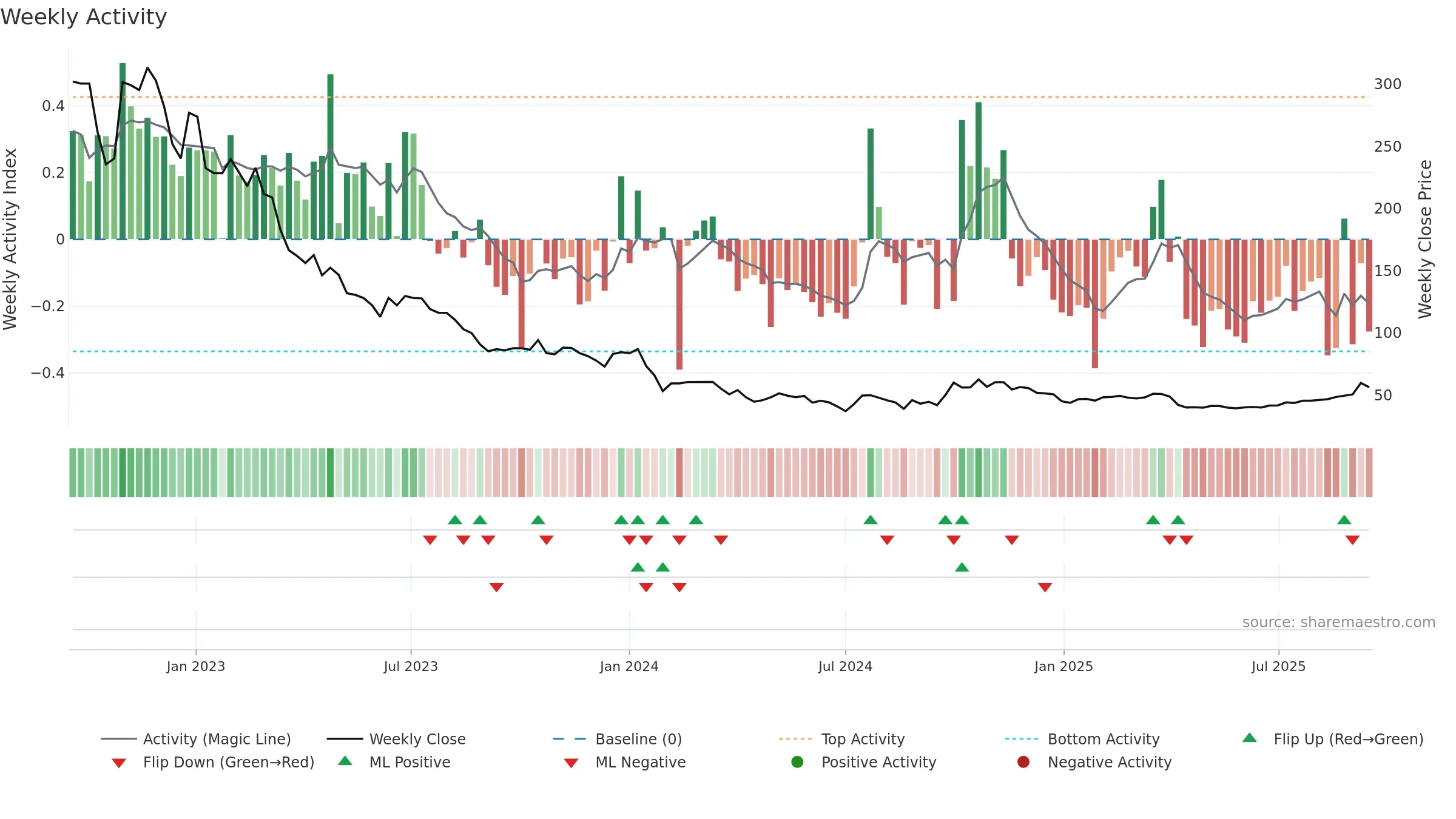
Task: Click the Negative Activity legend label
Action: point(1110,762)
